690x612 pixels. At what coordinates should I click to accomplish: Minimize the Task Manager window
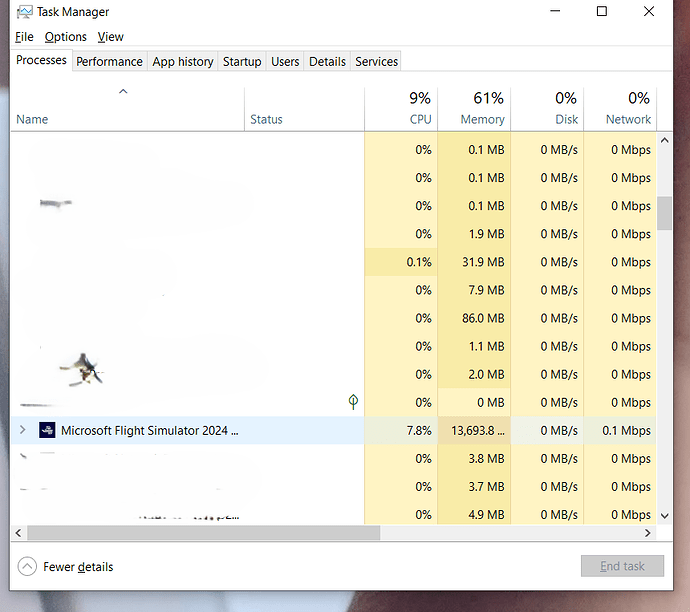coord(555,11)
